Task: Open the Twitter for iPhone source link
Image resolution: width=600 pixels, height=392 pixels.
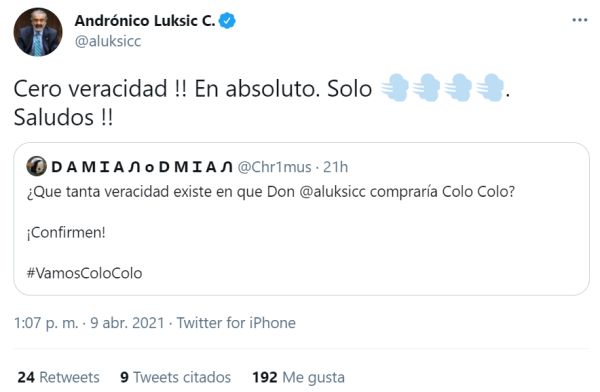Action: (236, 323)
